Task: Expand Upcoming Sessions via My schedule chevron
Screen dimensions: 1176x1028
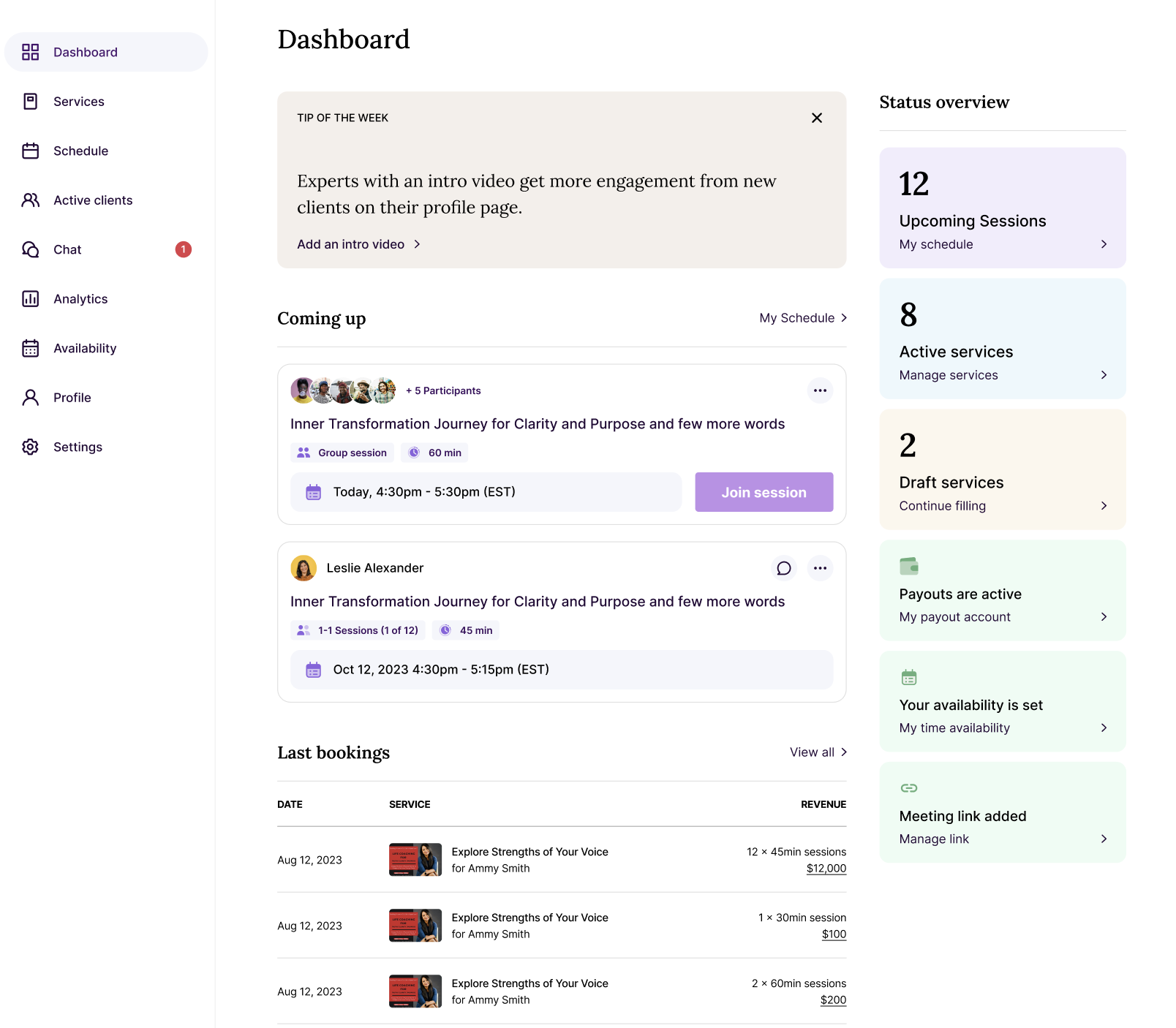Action: click(1104, 244)
